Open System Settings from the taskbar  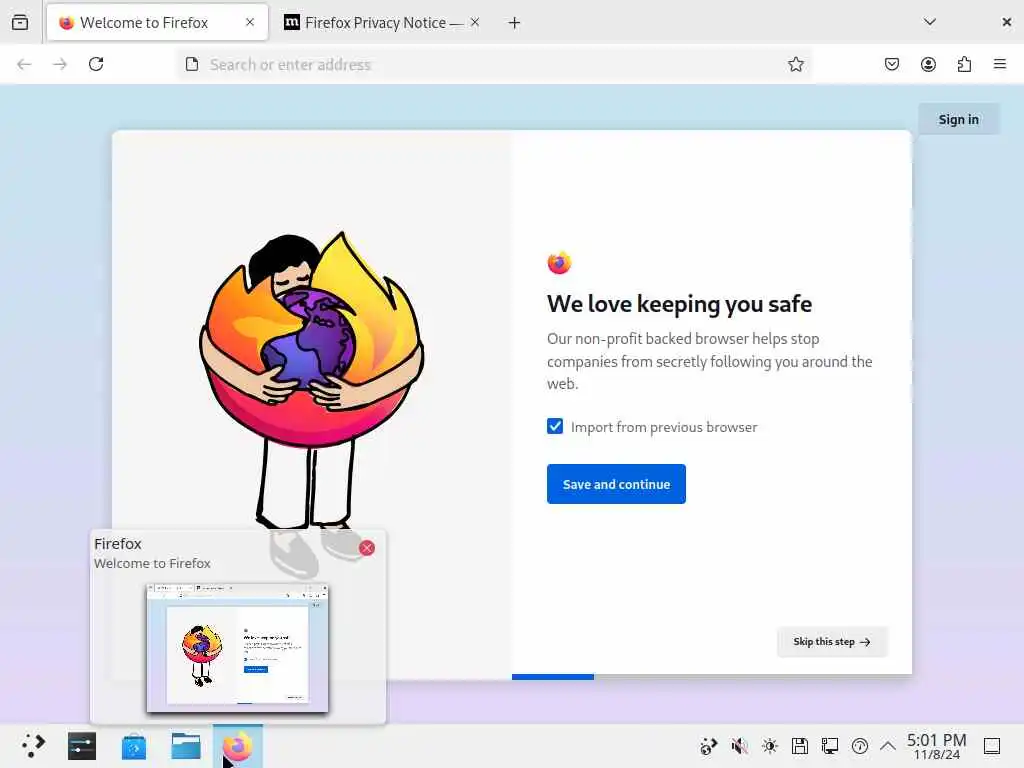(x=82, y=746)
